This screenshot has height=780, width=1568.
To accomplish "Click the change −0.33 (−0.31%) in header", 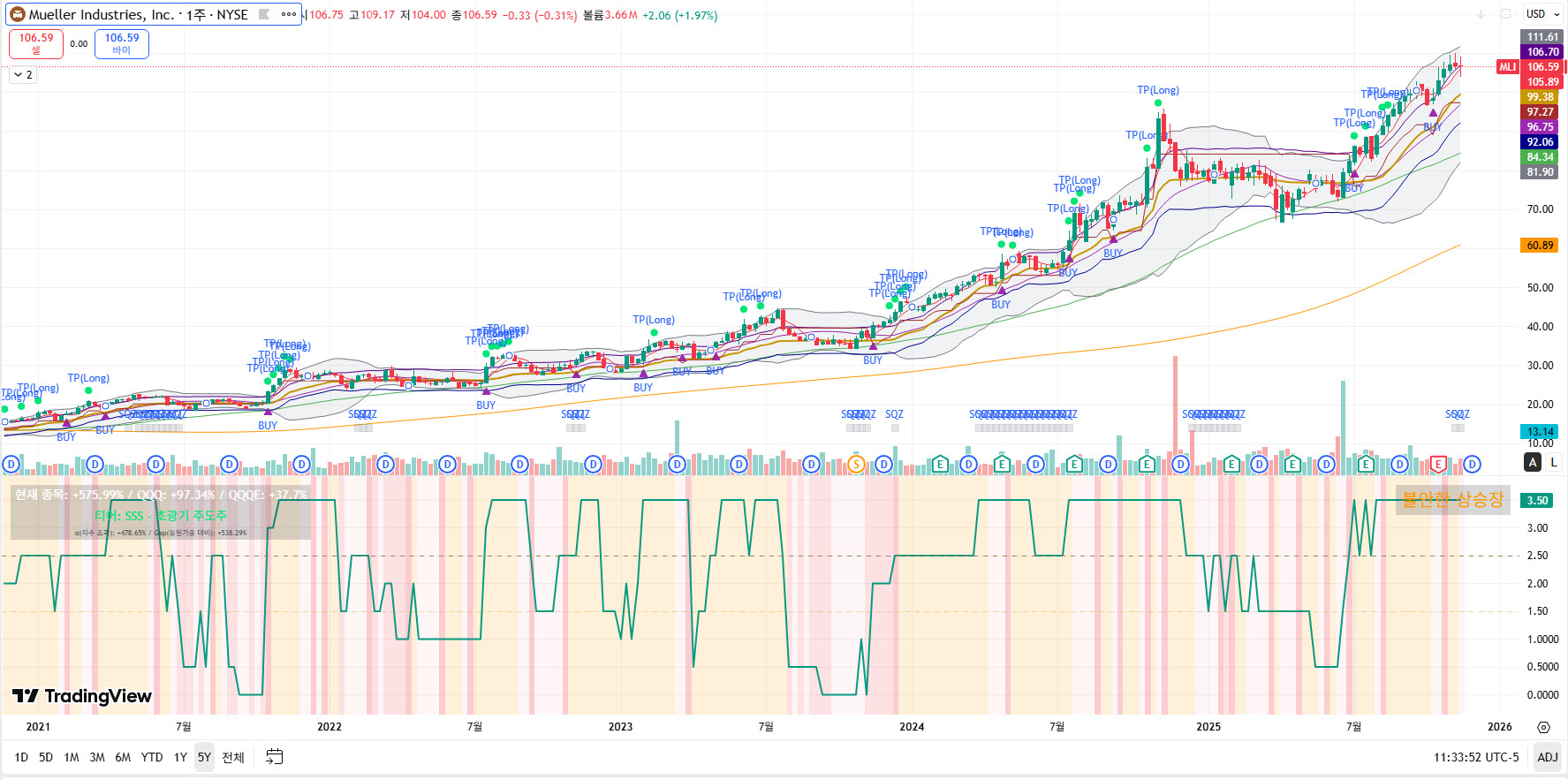I will click(540, 15).
